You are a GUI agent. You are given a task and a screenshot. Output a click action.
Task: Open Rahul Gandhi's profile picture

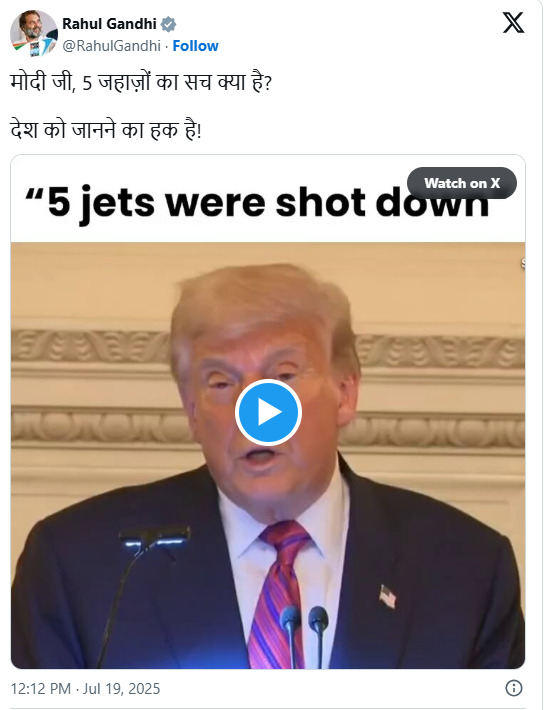pos(34,34)
